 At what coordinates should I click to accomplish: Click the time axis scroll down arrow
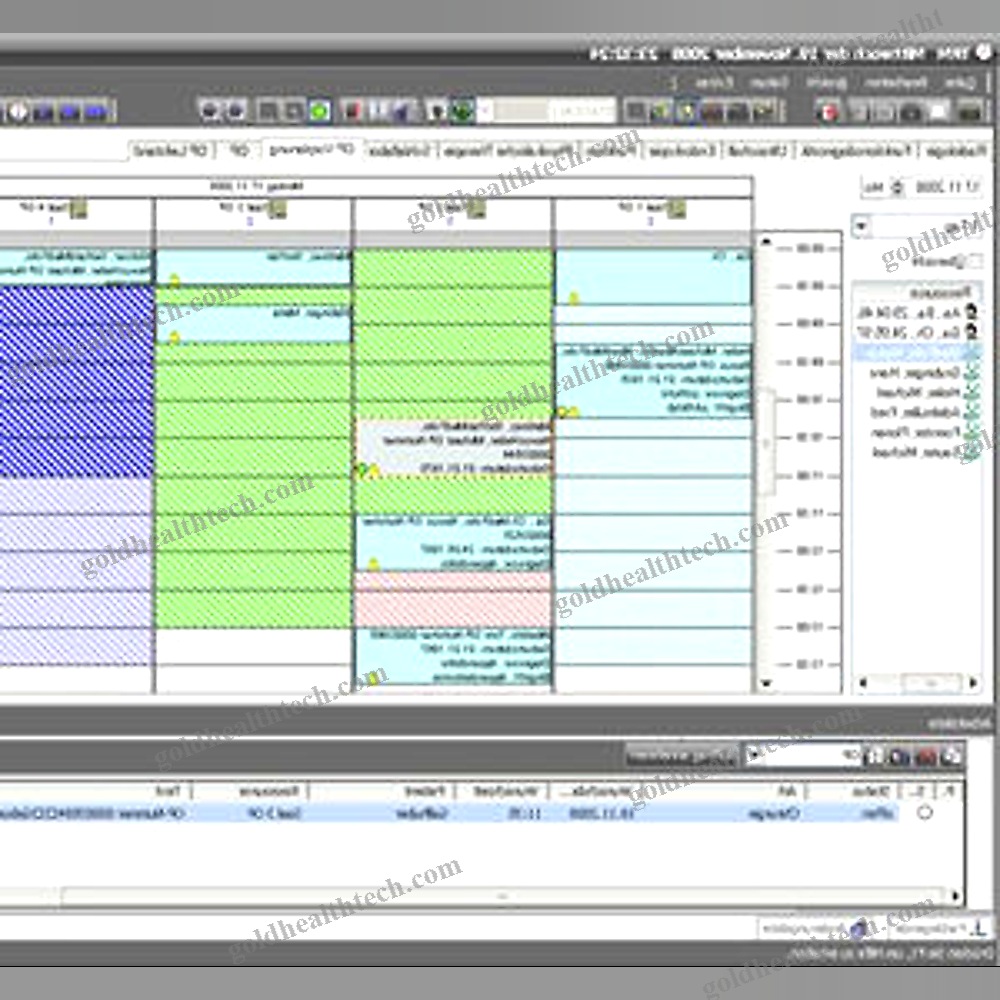pyautogui.click(x=766, y=684)
